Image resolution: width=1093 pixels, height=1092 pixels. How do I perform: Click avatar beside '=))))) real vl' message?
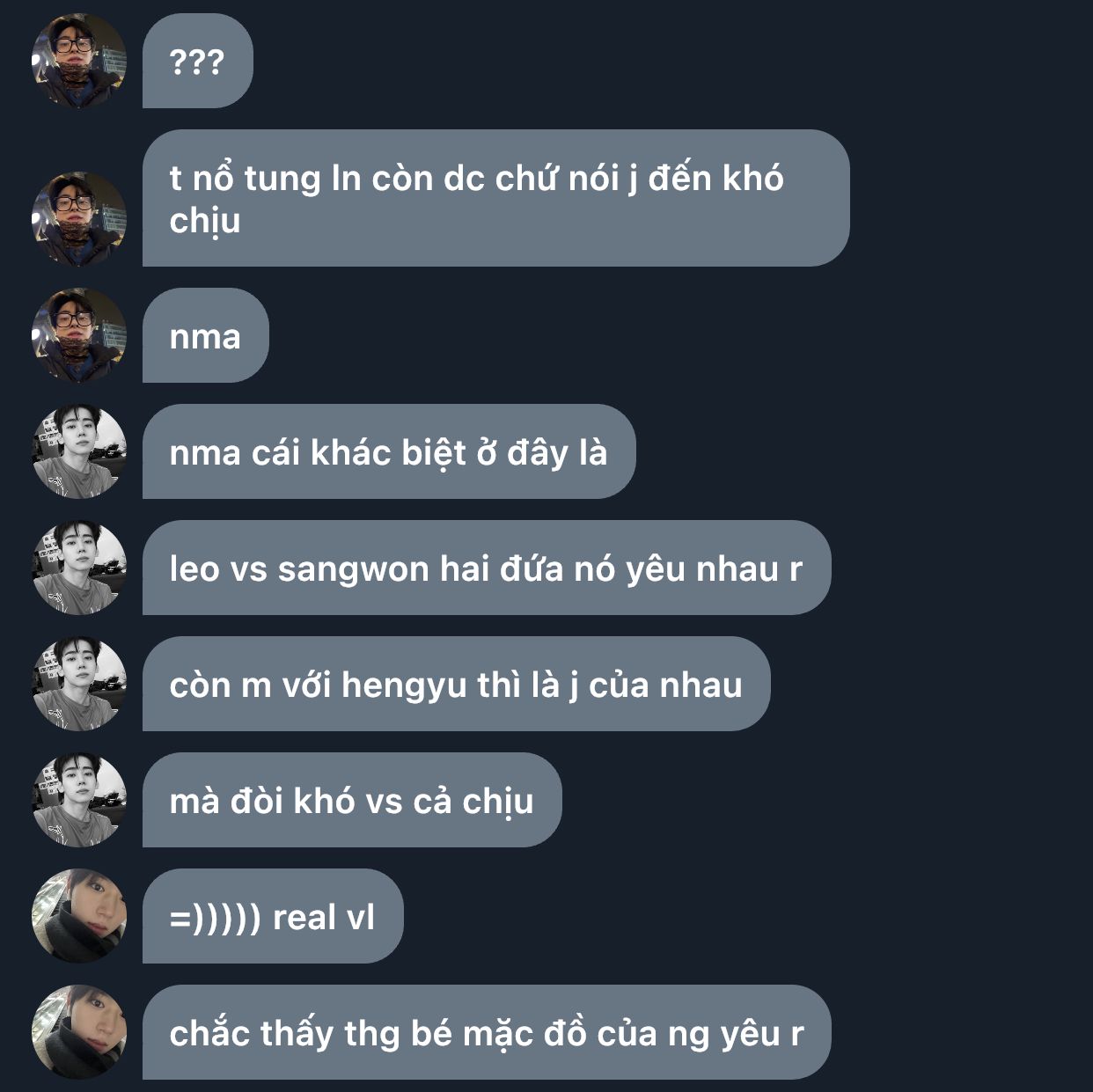(x=79, y=916)
